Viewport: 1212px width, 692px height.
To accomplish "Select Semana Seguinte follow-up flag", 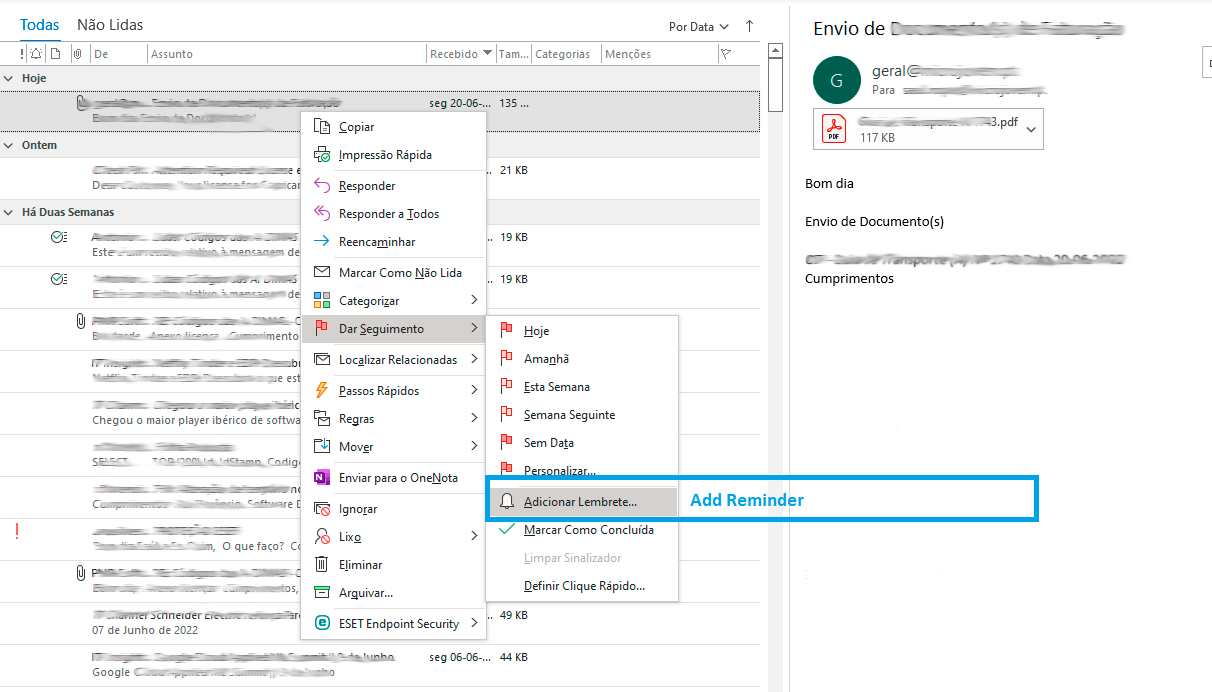I will point(569,415).
